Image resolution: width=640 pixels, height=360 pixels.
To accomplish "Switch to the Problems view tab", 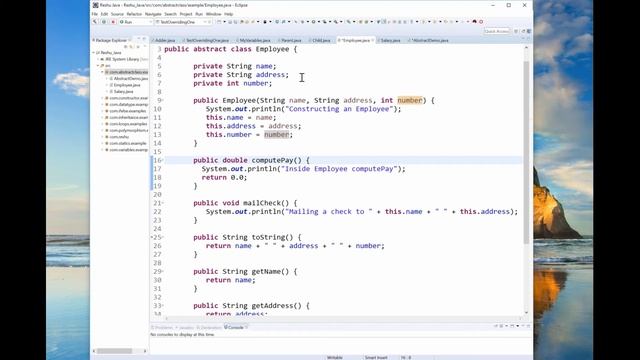I will [162, 327].
